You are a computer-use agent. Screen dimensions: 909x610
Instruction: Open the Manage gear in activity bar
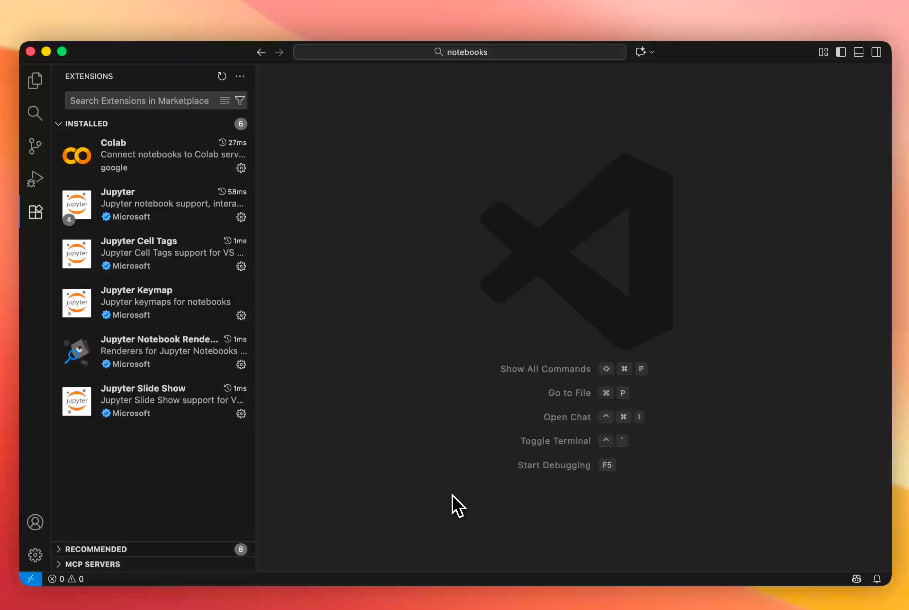pyautogui.click(x=35, y=554)
